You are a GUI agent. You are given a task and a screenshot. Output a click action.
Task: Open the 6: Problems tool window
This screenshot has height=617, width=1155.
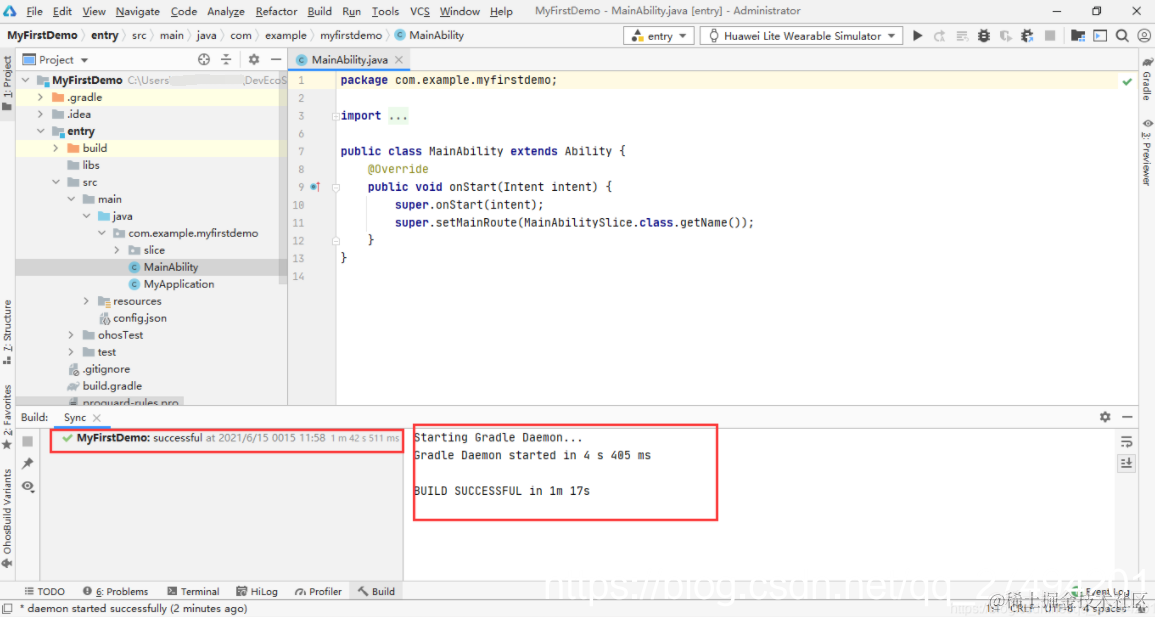click(x=116, y=591)
